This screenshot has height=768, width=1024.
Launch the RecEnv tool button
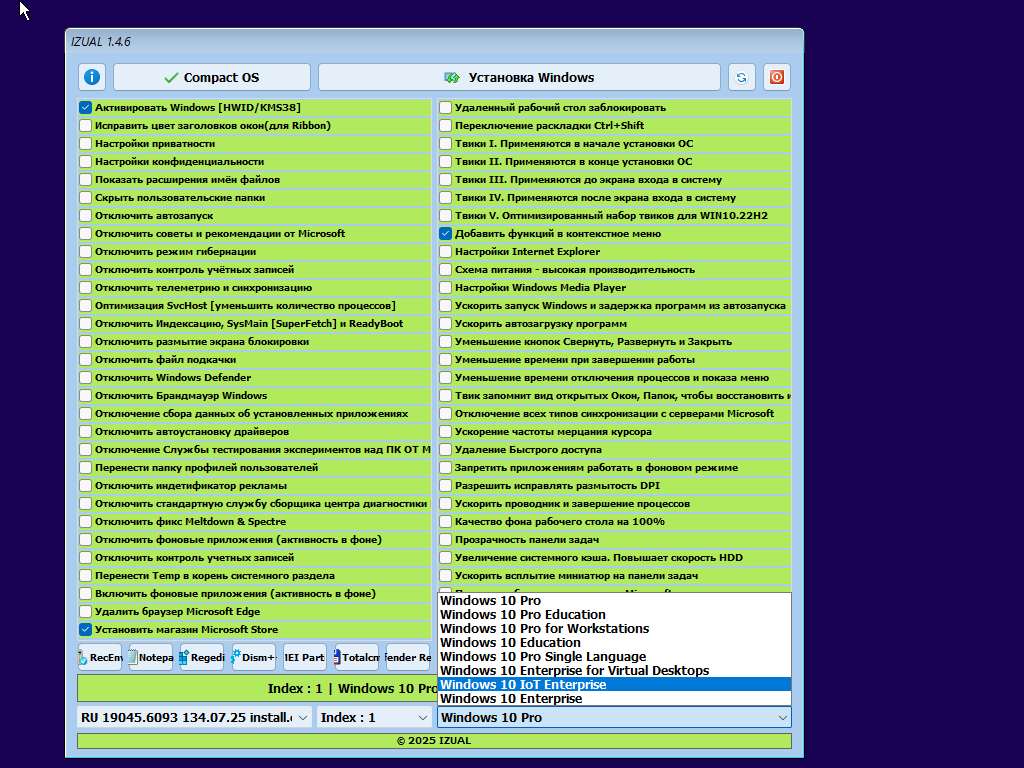click(100, 657)
